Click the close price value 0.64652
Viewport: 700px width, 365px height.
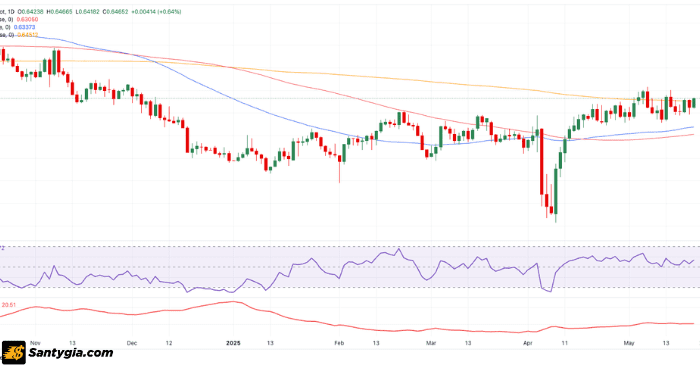118,12
